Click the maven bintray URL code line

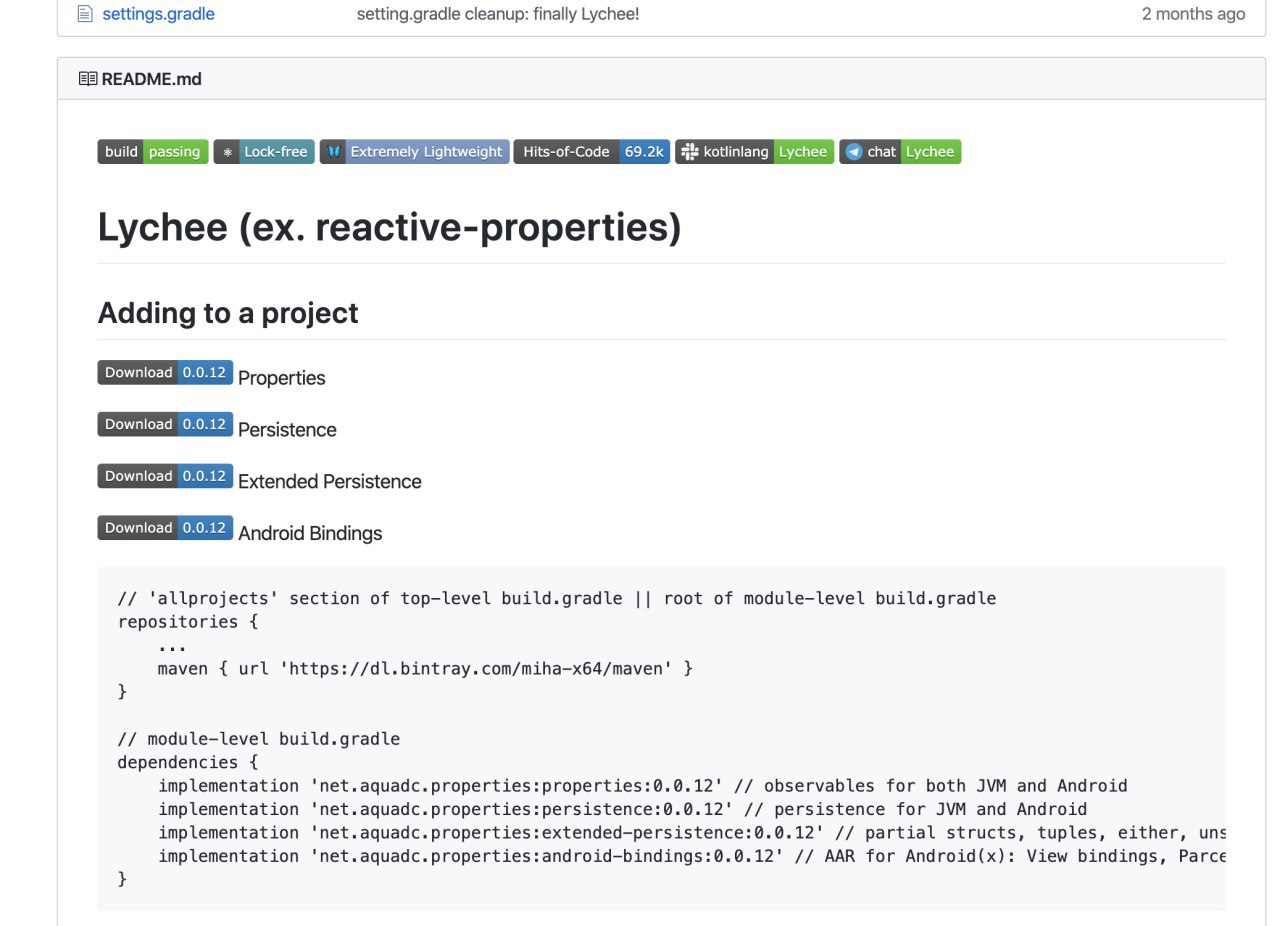[425, 668]
